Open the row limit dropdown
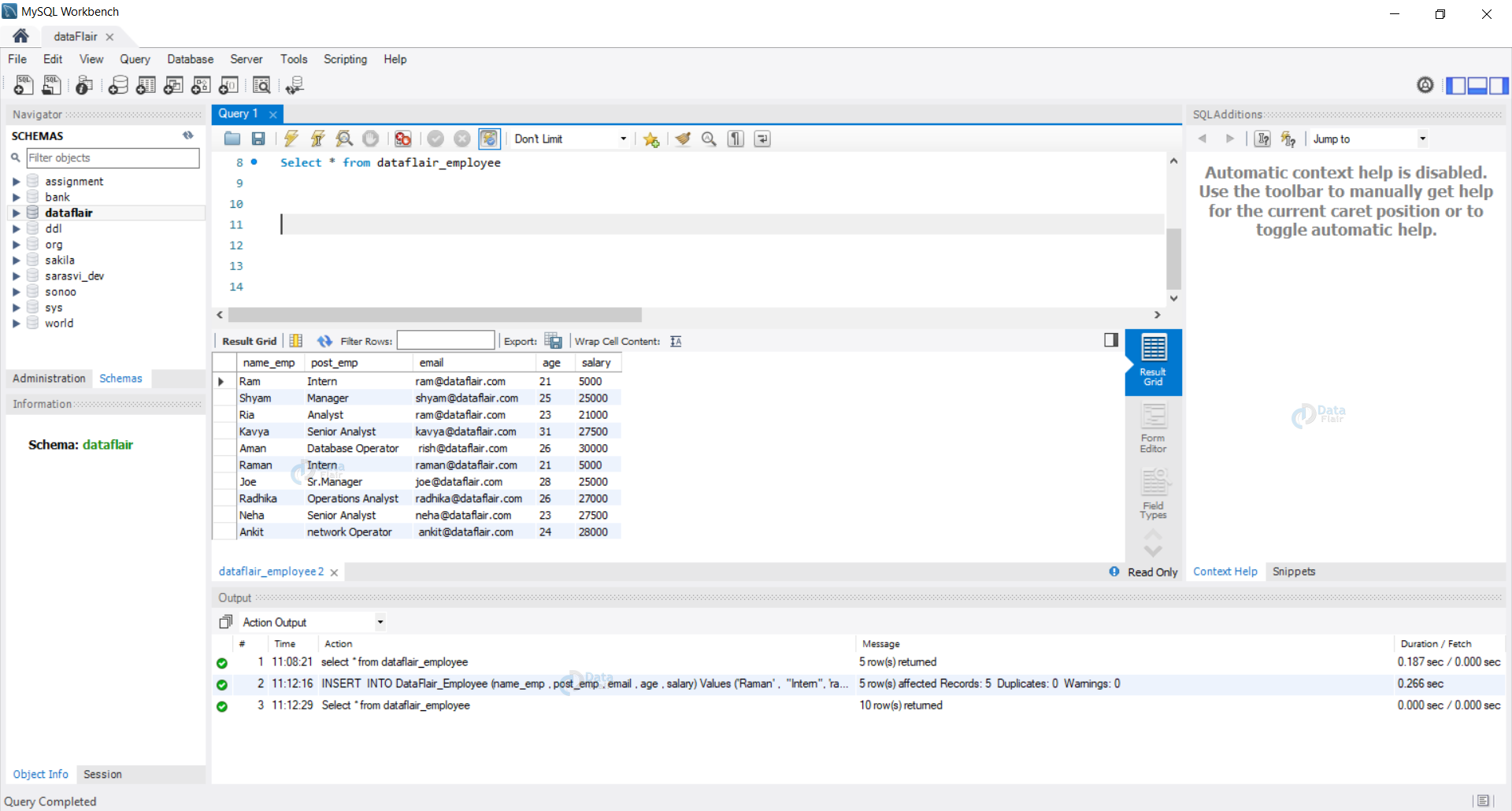This screenshot has height=811, width=1512. click(623, 139)
